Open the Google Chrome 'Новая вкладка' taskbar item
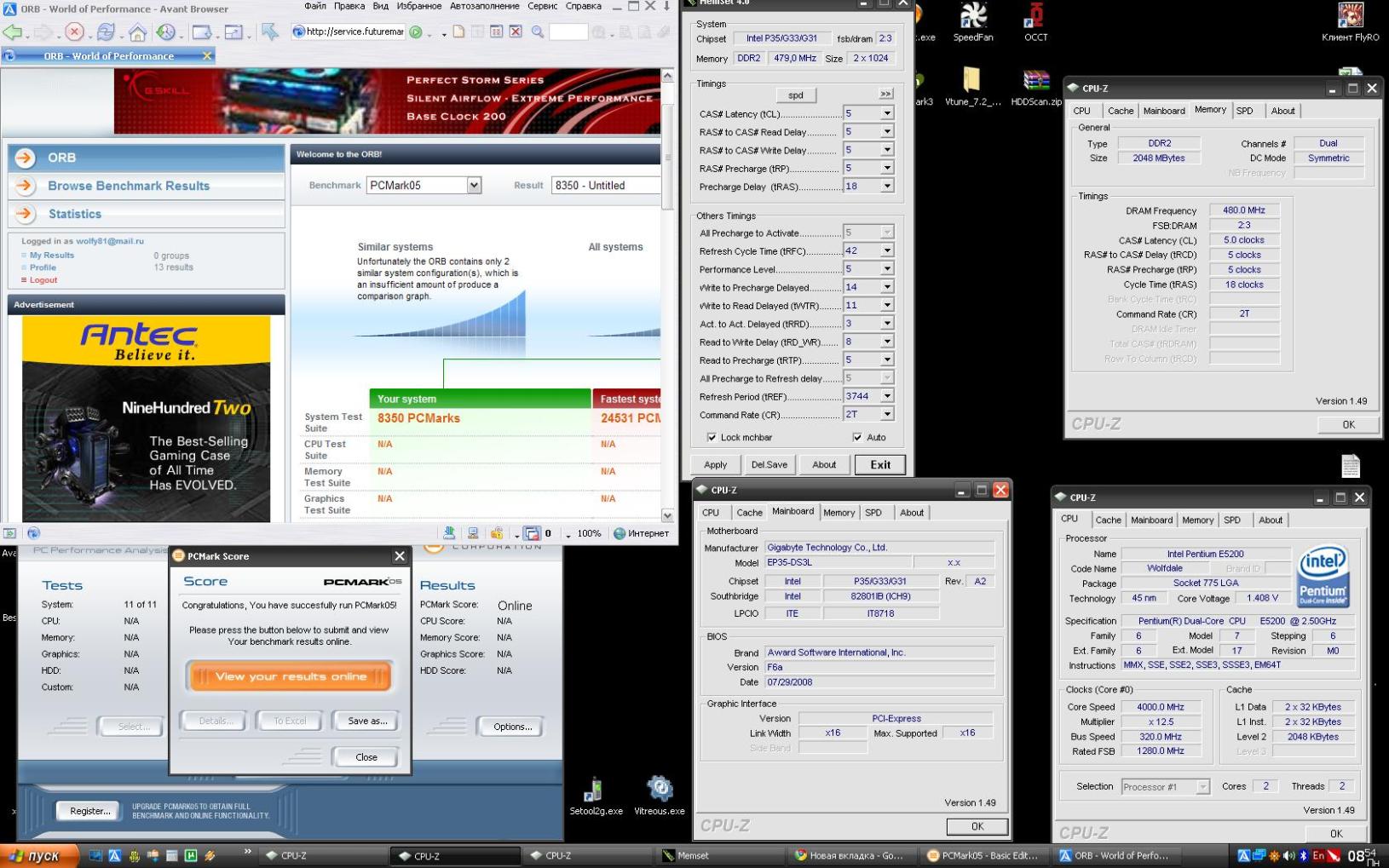This screenshot has width=1389, height=868. (x=852, y=856)
